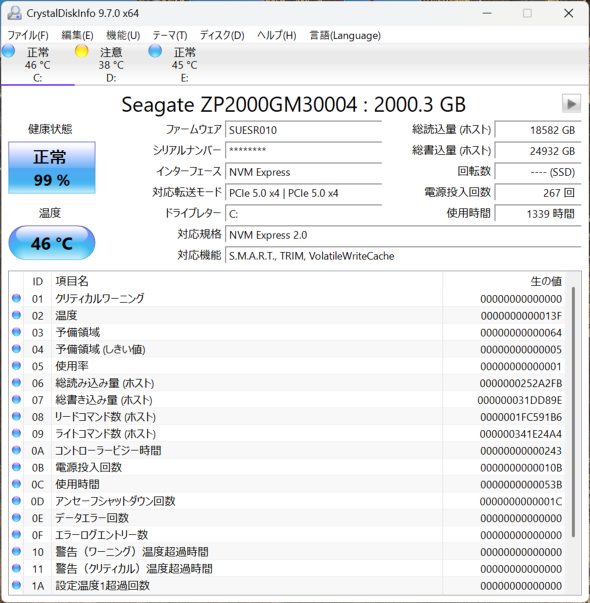Select the 使用率 row name
590x603 pixels.
[x=72, y=366]
